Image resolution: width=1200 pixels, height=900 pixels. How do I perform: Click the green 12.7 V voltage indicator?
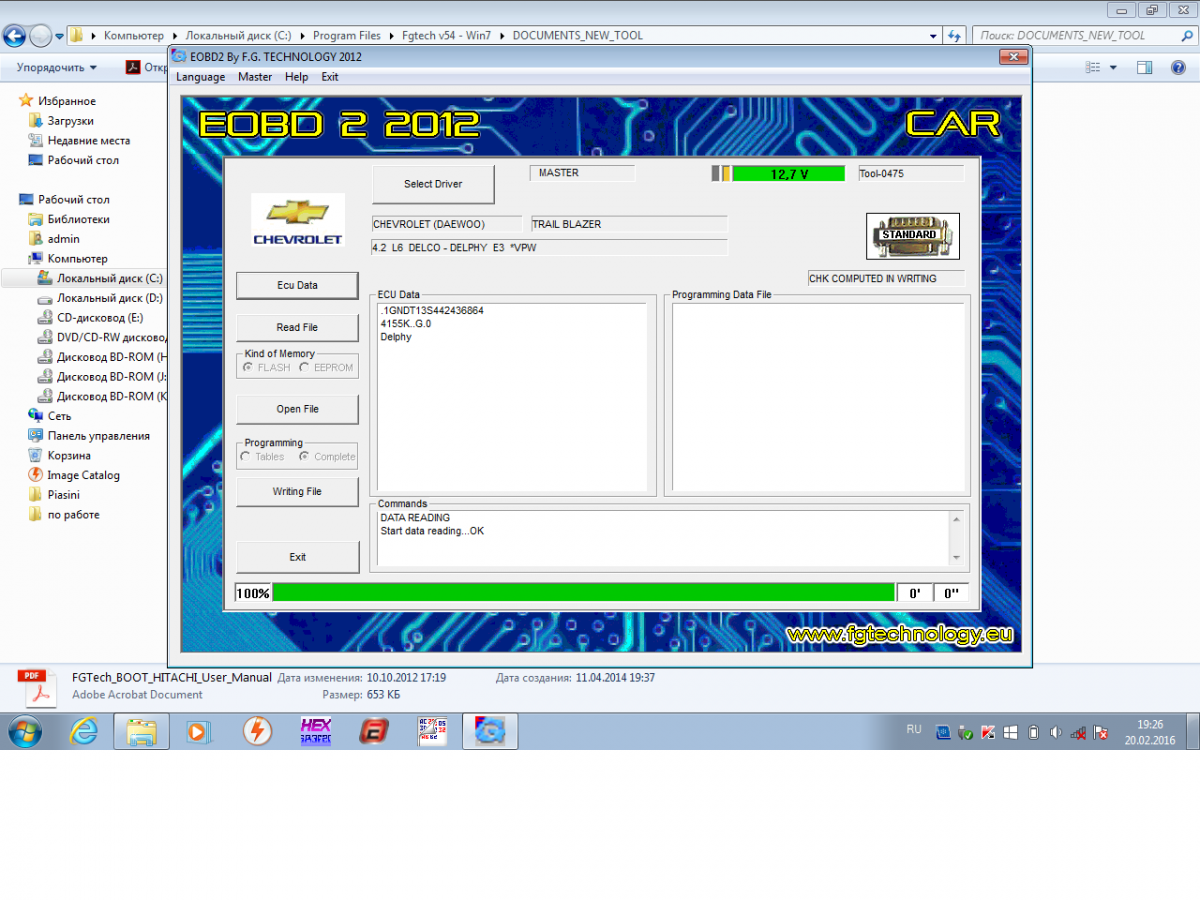tap(789, 174)
